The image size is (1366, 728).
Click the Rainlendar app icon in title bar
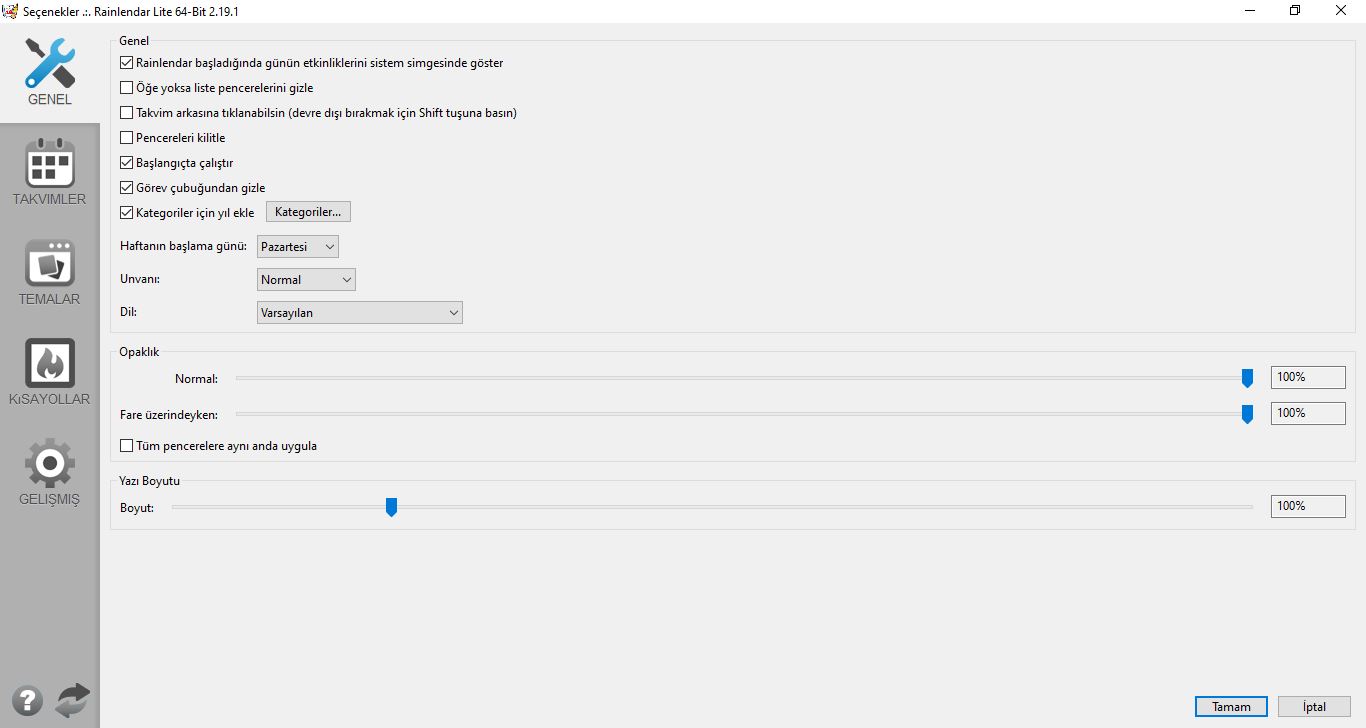11,11
